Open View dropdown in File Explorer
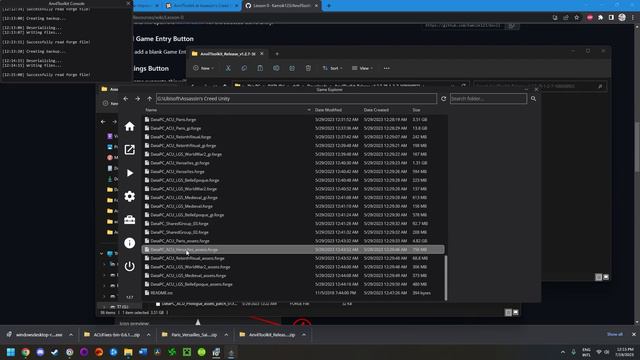The image size is (640, 360). pos(362,68)
